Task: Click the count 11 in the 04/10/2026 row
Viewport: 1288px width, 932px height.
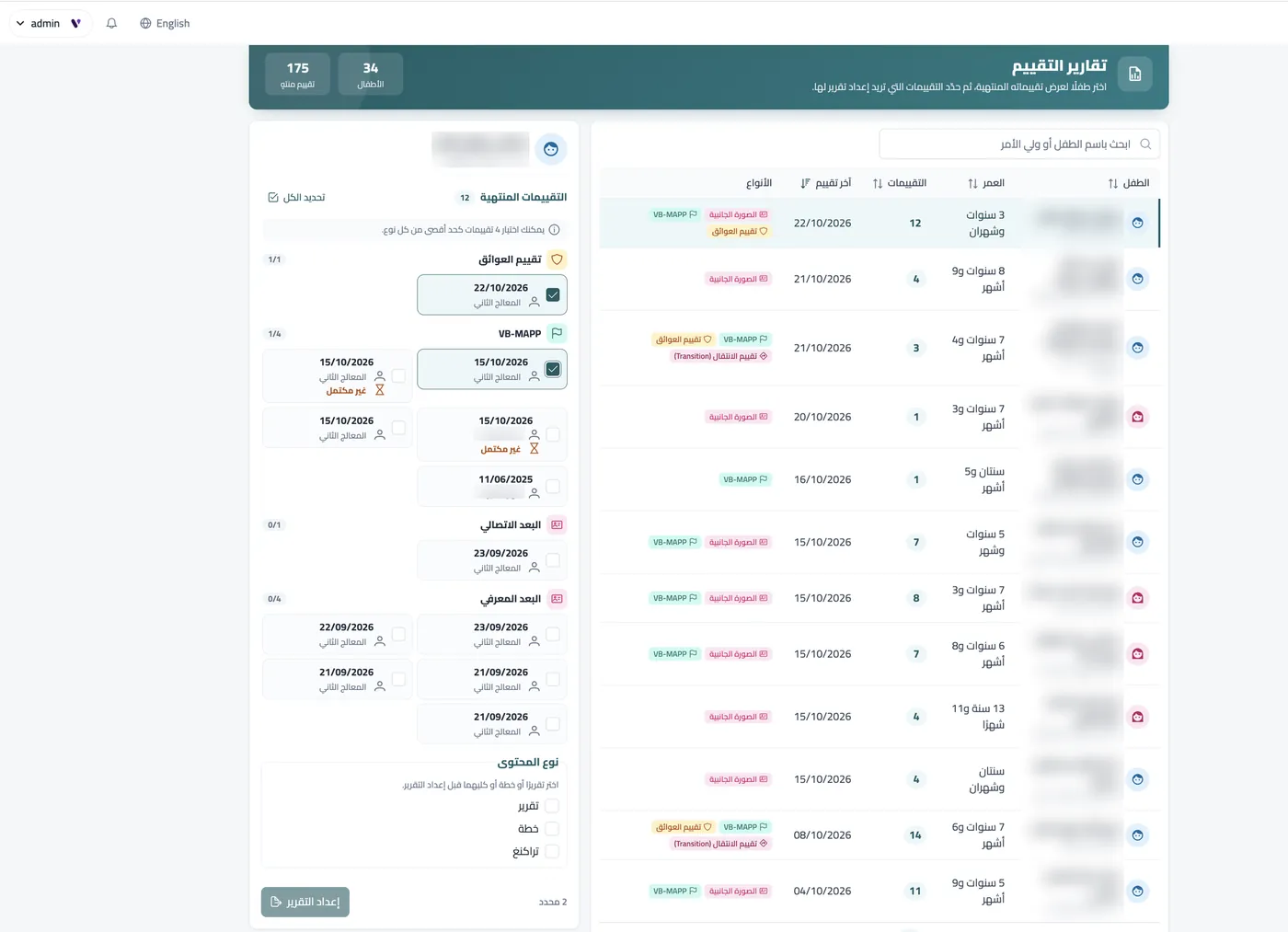Action: click(915, 892)
